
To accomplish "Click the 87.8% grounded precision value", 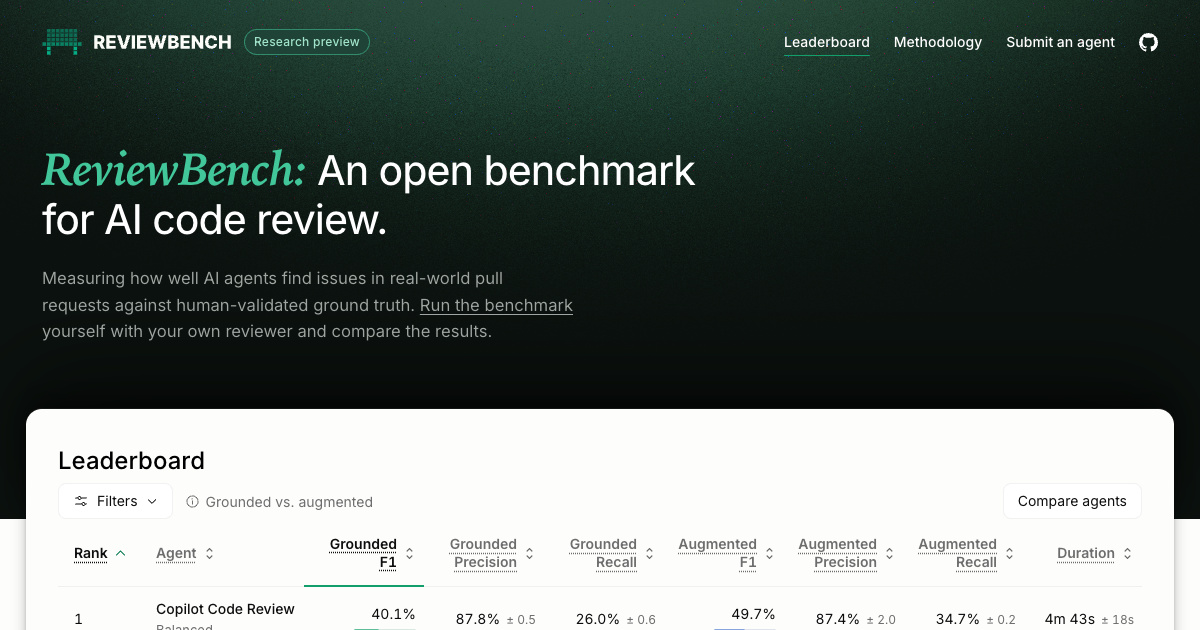I will (x=478, y=619).
